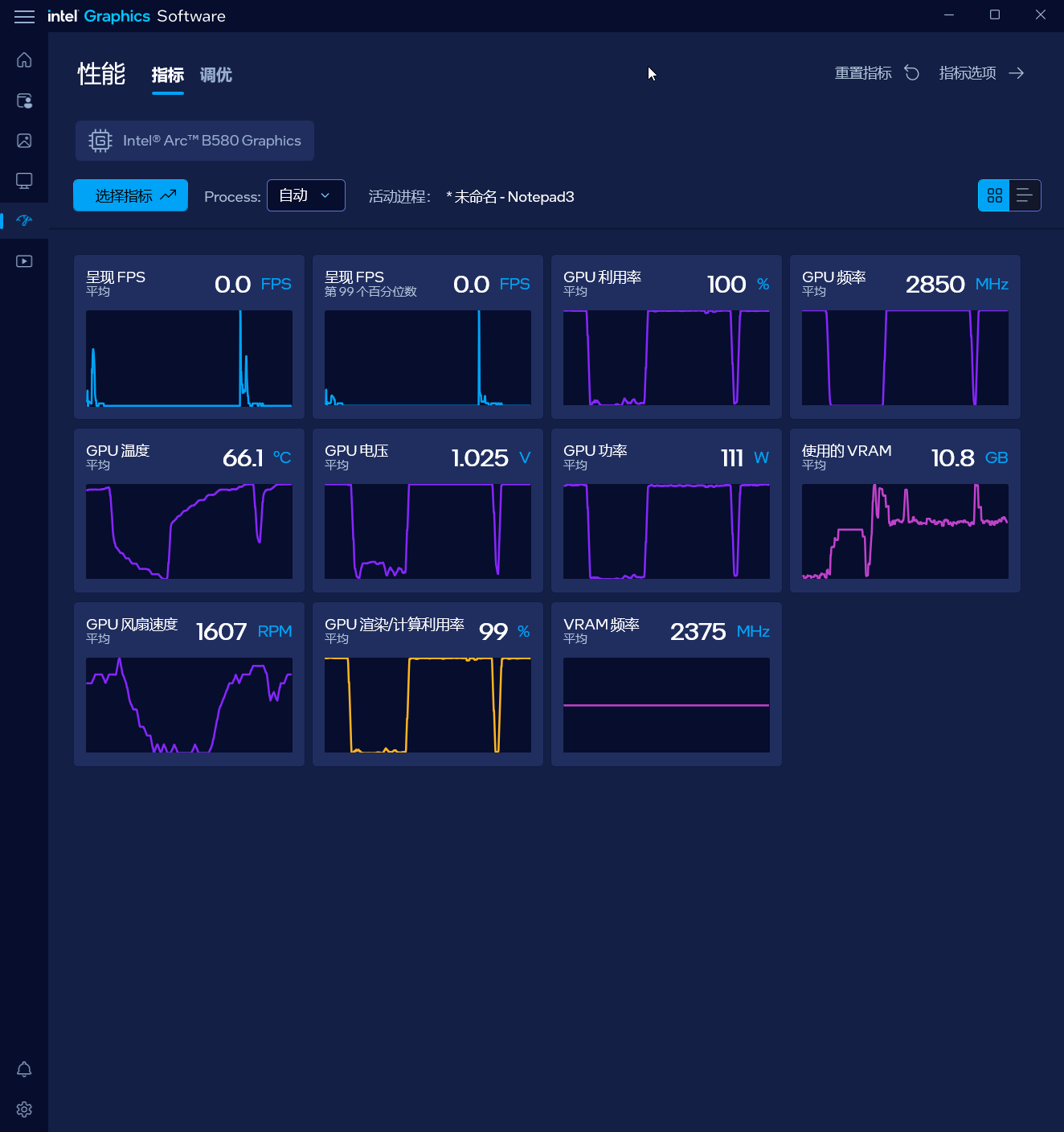Open the capture/play sidebar icon
The height and width of the screenshot is (1132, 1064).
[24, 261]
